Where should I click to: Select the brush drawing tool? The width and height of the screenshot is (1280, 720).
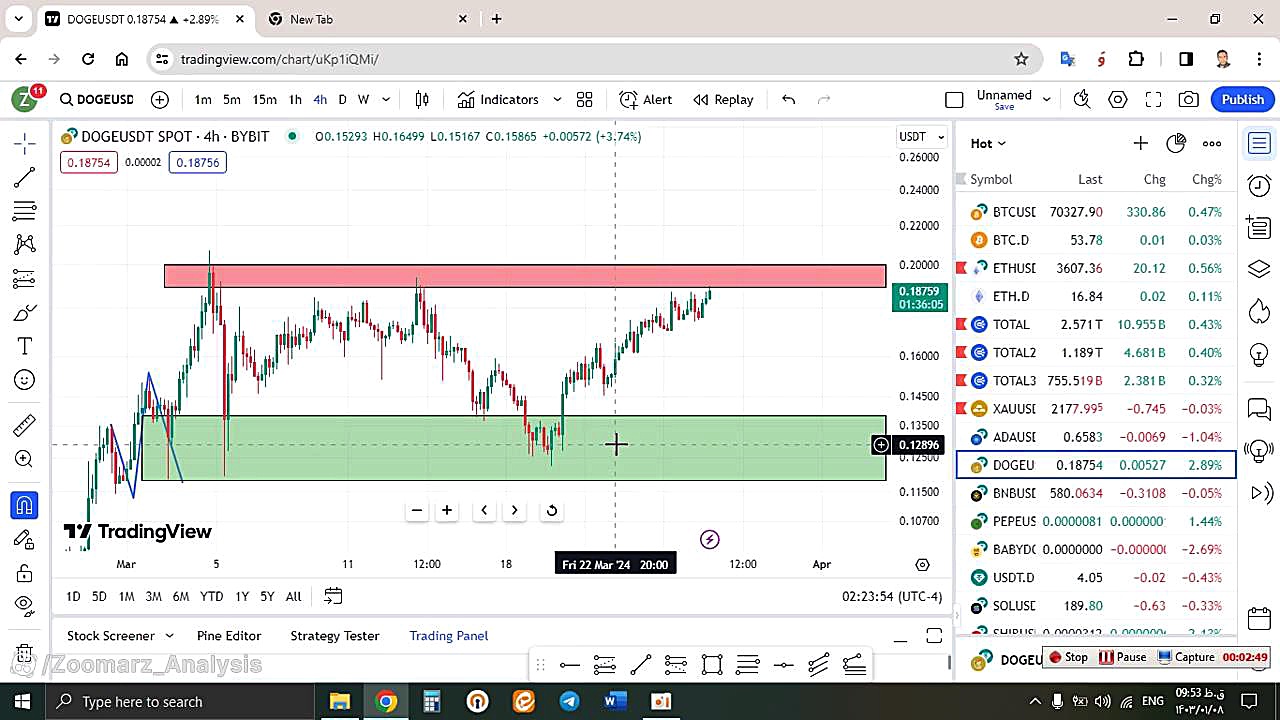coord(25,313)
